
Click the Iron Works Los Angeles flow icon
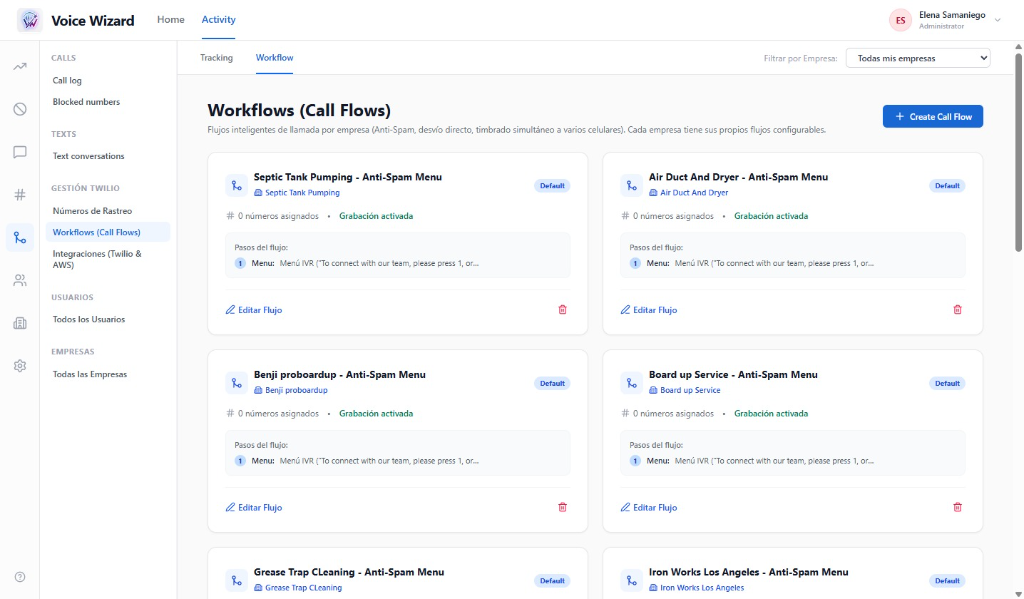(x=632, y=580)
